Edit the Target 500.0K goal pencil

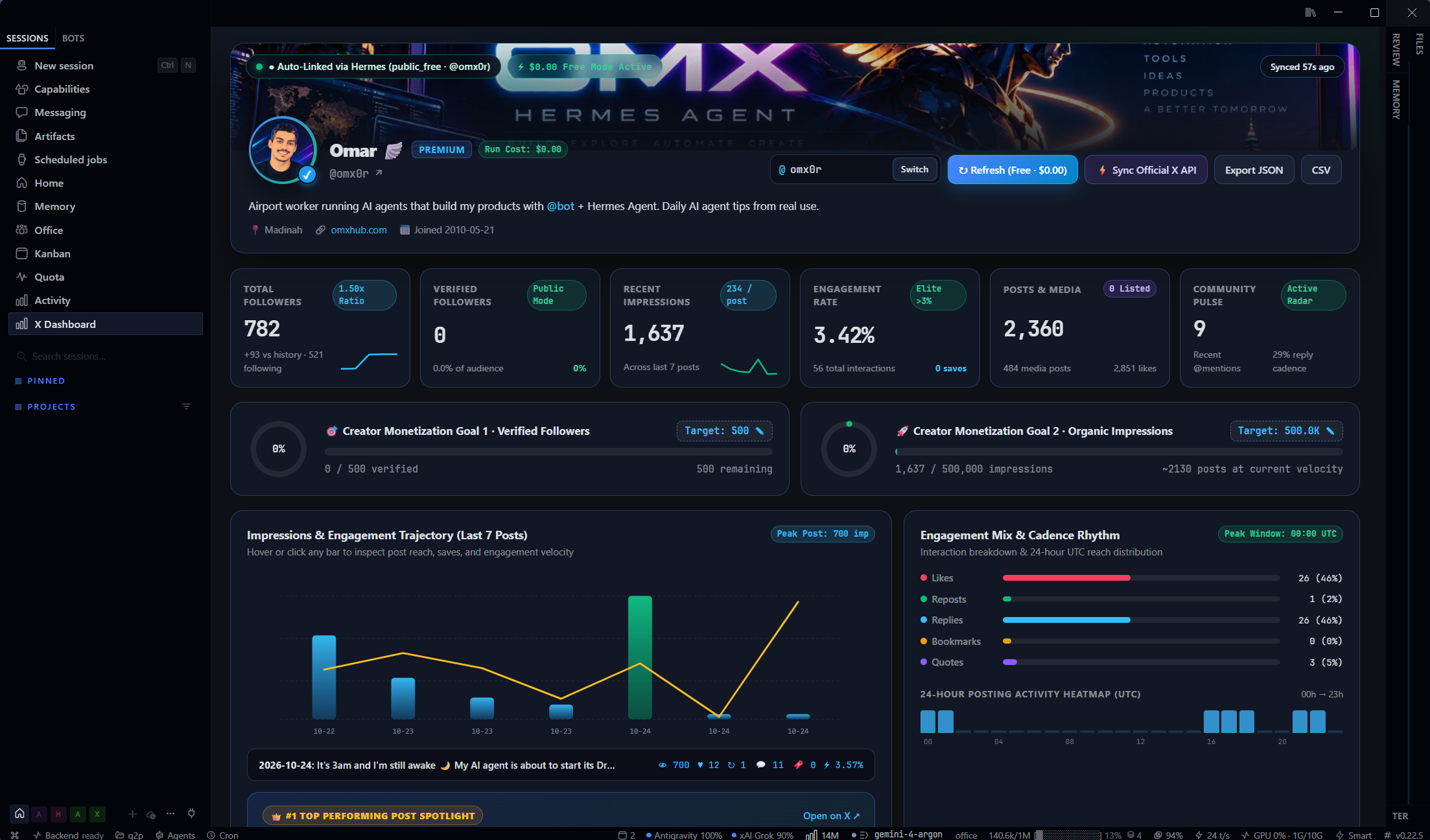click(x=1330, y=431)
